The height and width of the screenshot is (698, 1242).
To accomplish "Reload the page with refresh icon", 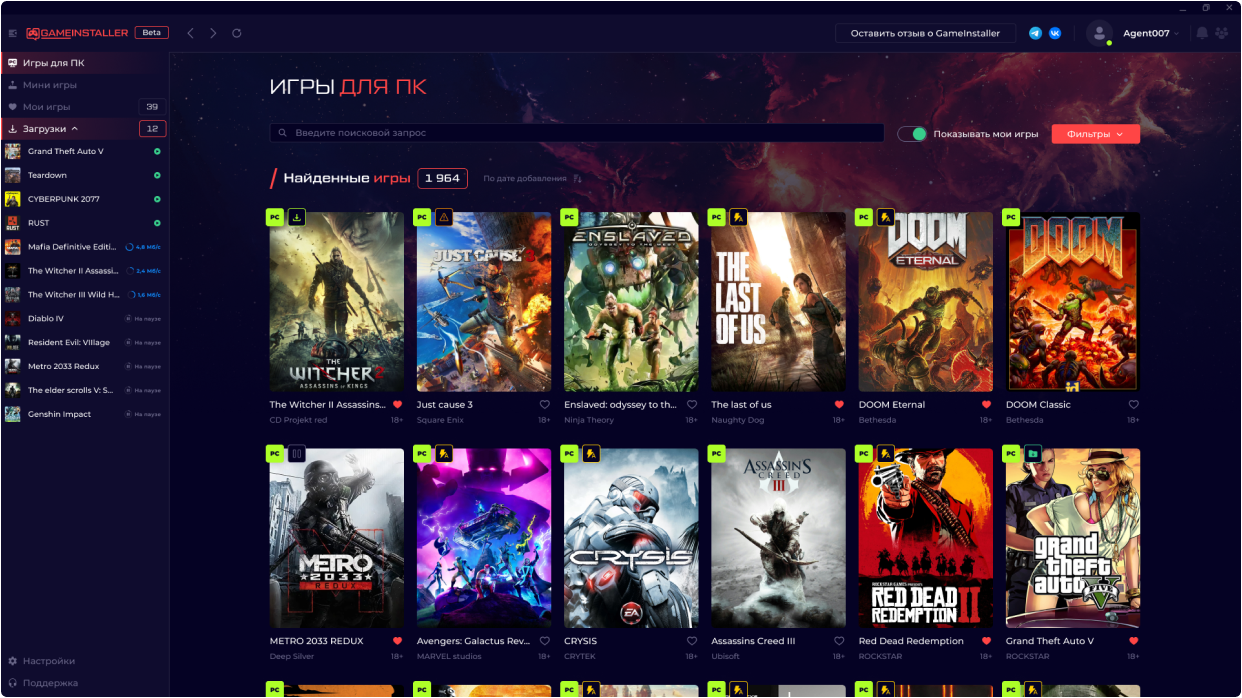I will (237, 33).
